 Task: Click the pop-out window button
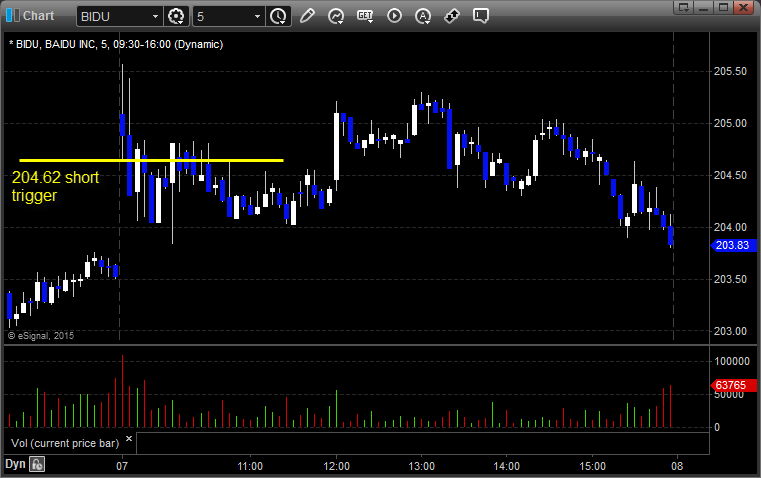coord(684,7)
